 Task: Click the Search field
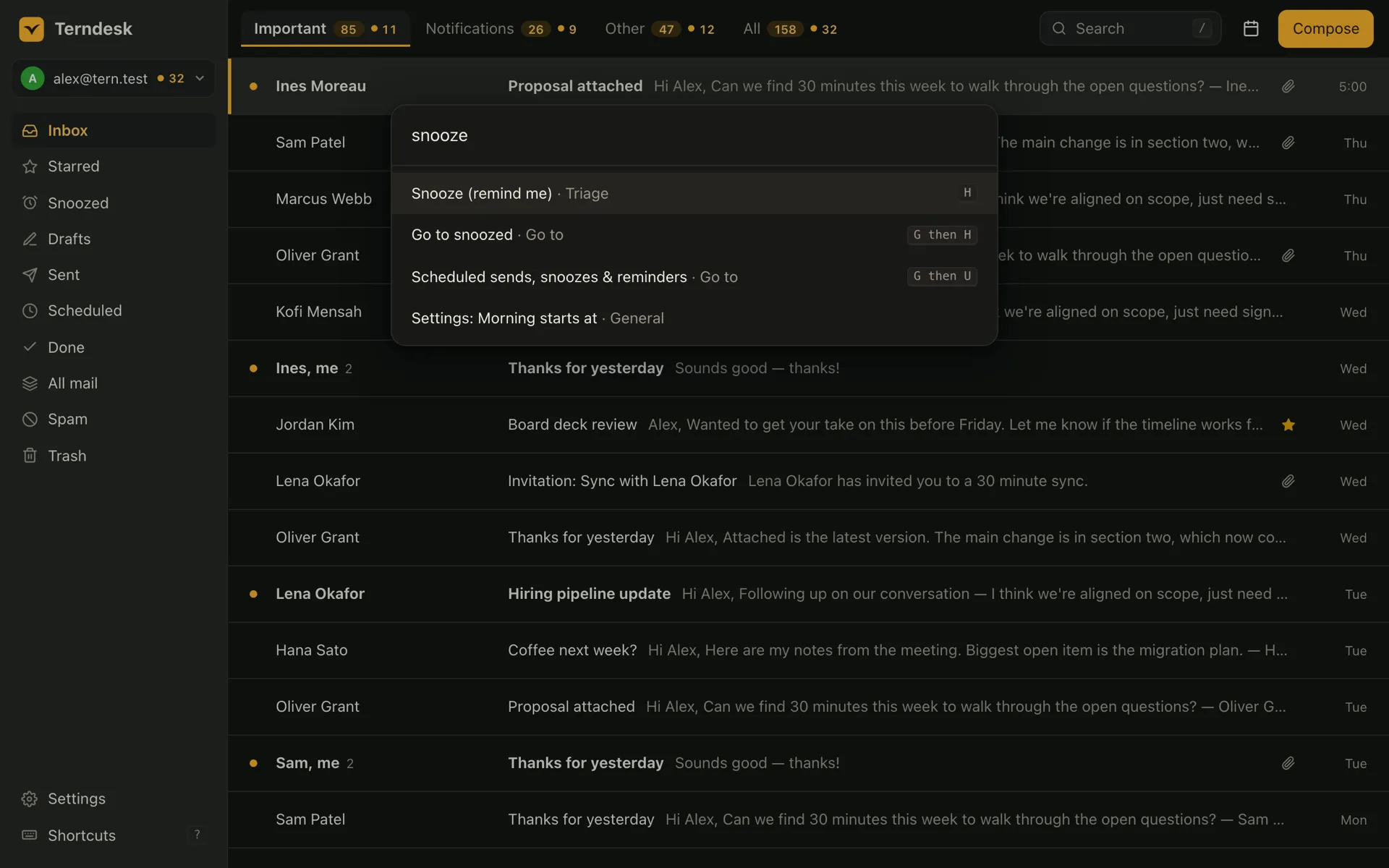click(x=1130, y=29)
